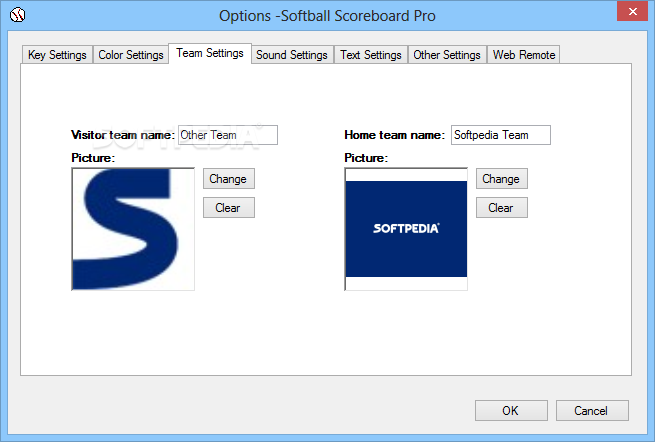655x442 pixels.
Task: Click the softball app icon in title bar
Action: [x=18, y=15]
